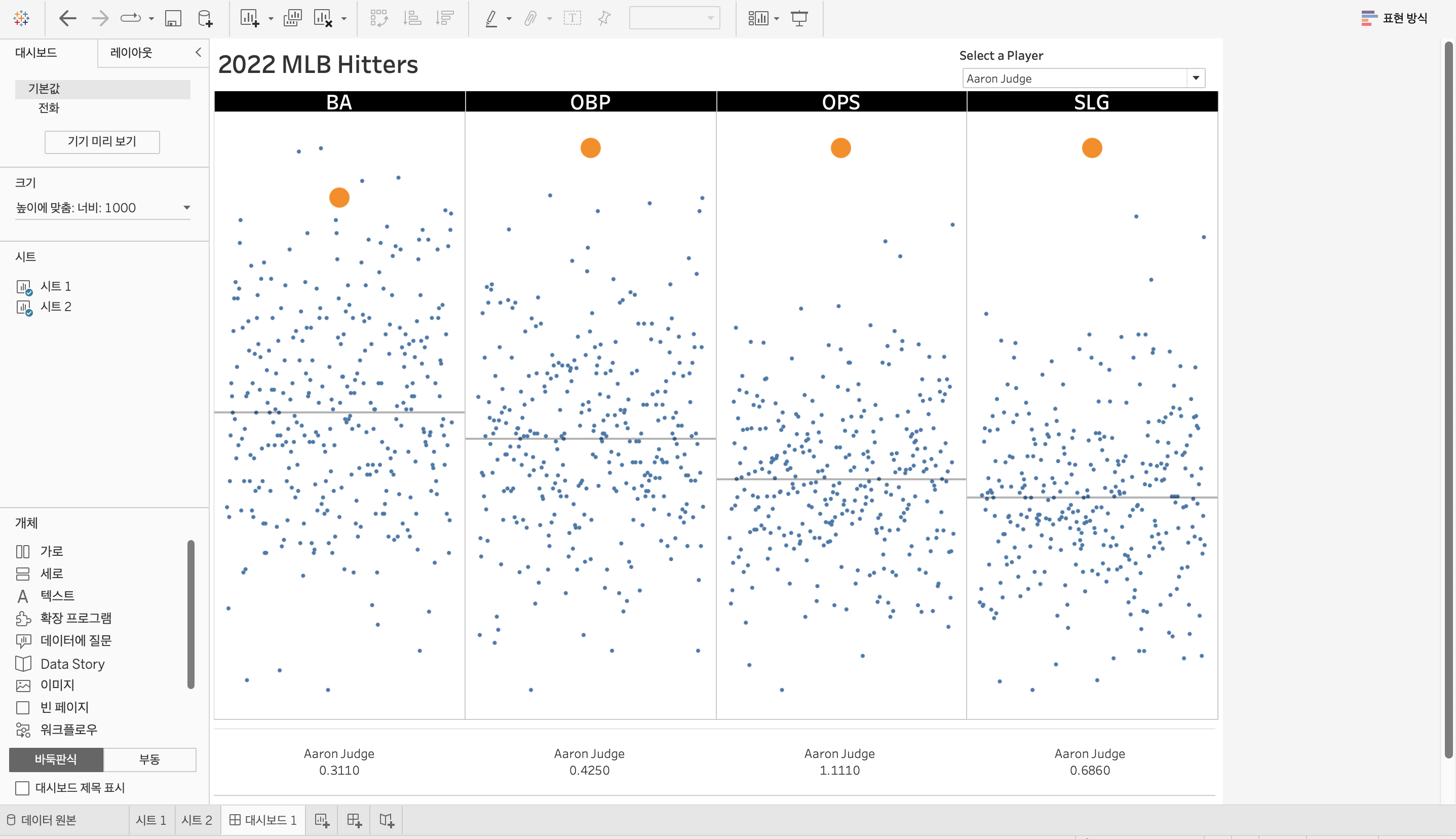Select the 기본값 device layout

coord(102,89)
